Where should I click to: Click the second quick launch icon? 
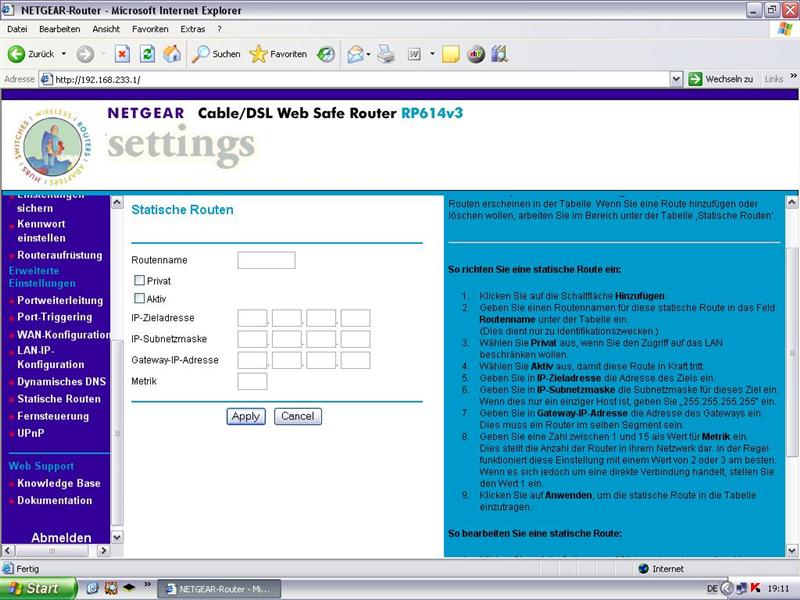(x=111, y=588)
